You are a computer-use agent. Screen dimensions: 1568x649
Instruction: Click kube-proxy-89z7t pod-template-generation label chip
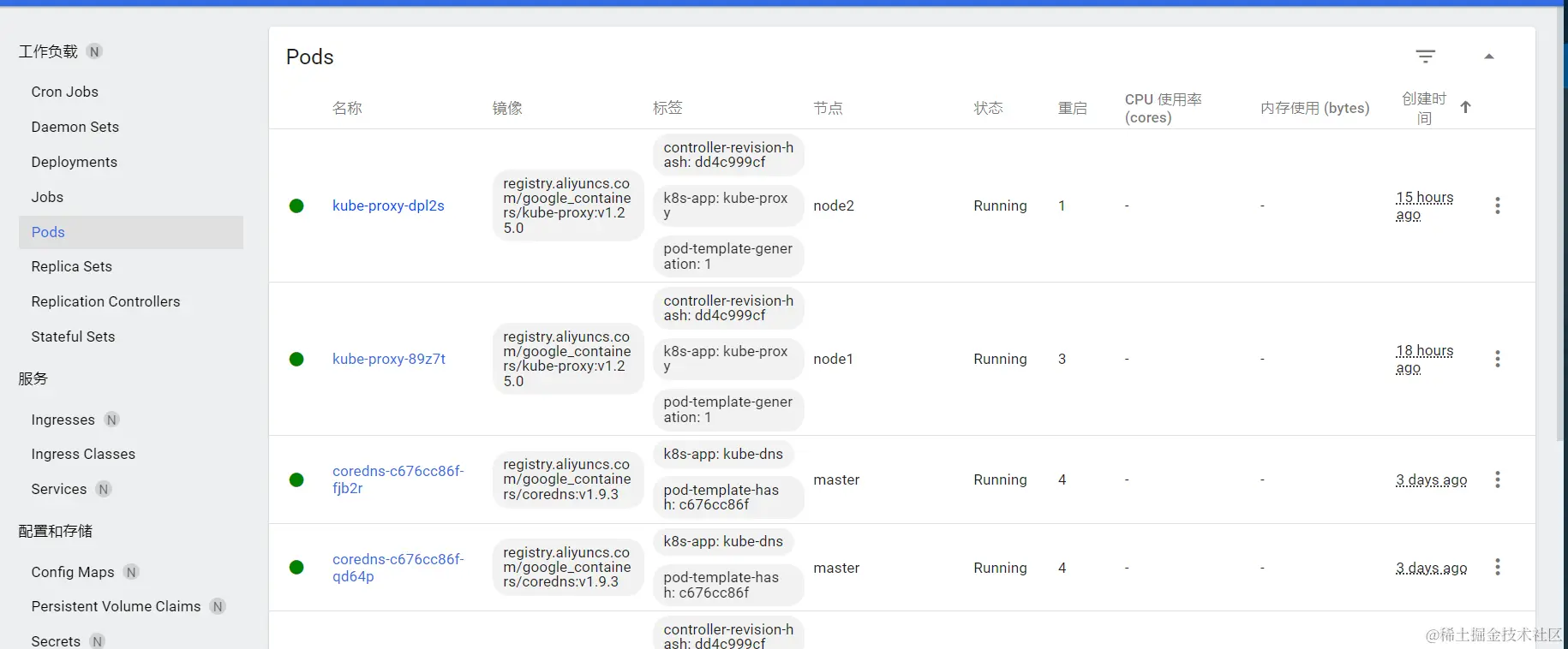(x=728, y=409)
